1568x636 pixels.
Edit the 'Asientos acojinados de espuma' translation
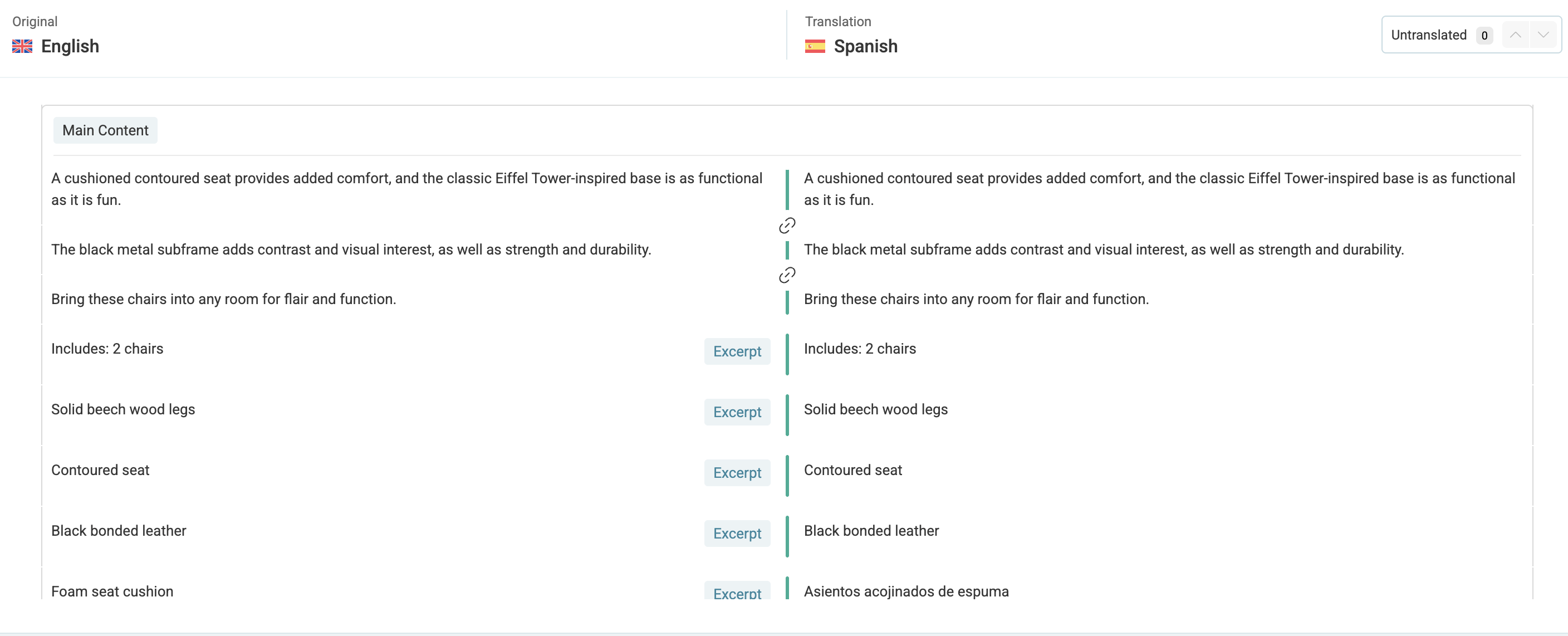[906, 591]
